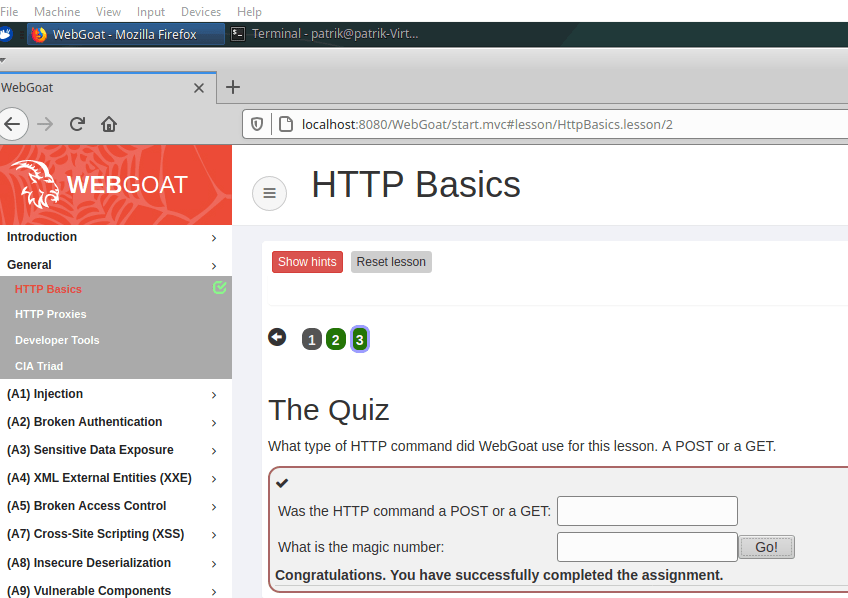
Task: Click the WebGoat goat logo
Action: (x=37, y=184)
